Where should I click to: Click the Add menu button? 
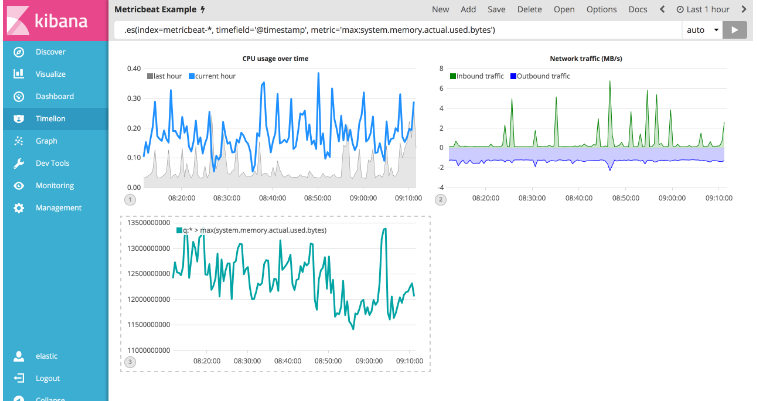point(468,9)
